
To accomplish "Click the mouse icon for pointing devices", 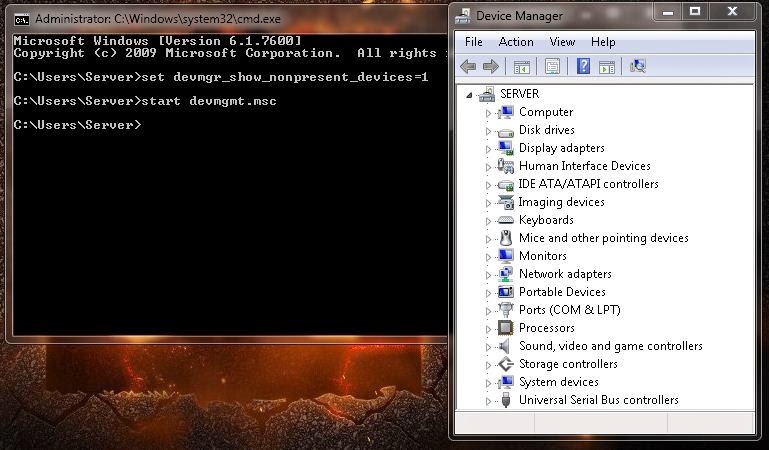I will 506,238.
